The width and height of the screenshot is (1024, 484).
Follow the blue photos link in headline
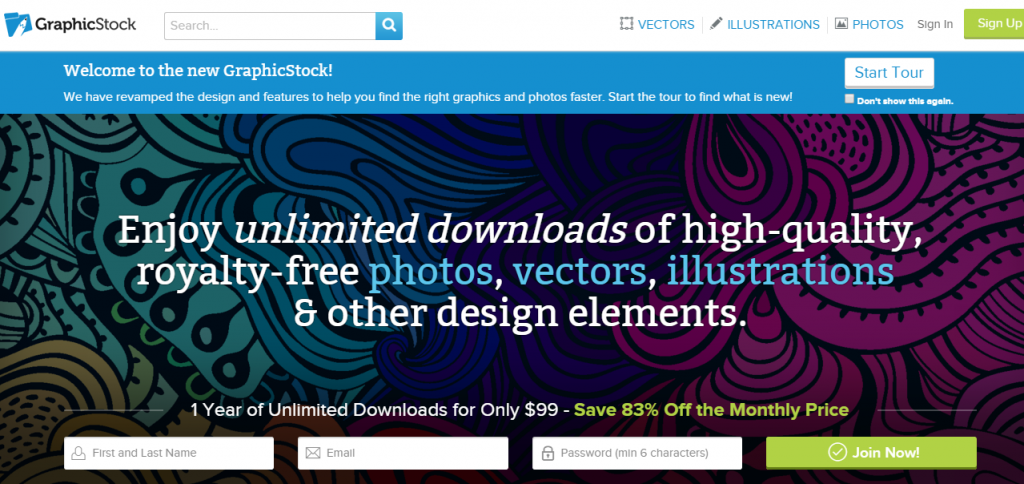pos(428,271)
